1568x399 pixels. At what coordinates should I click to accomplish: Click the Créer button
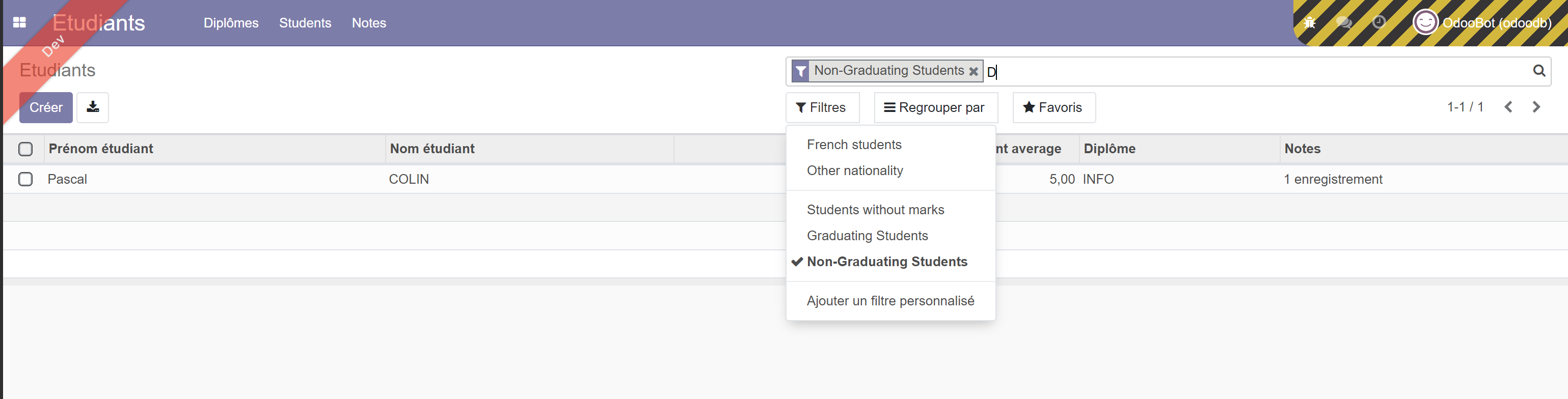[x=46, y=108]
